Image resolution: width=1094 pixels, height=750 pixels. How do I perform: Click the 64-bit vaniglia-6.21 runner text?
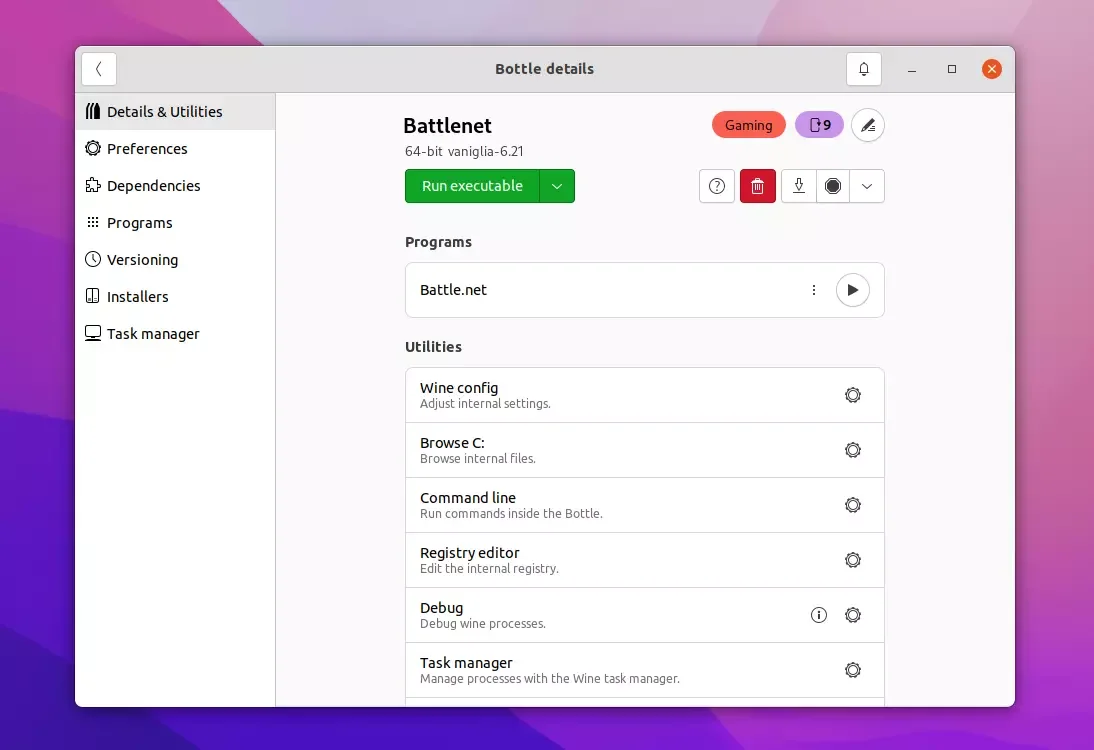pos(464,151)
